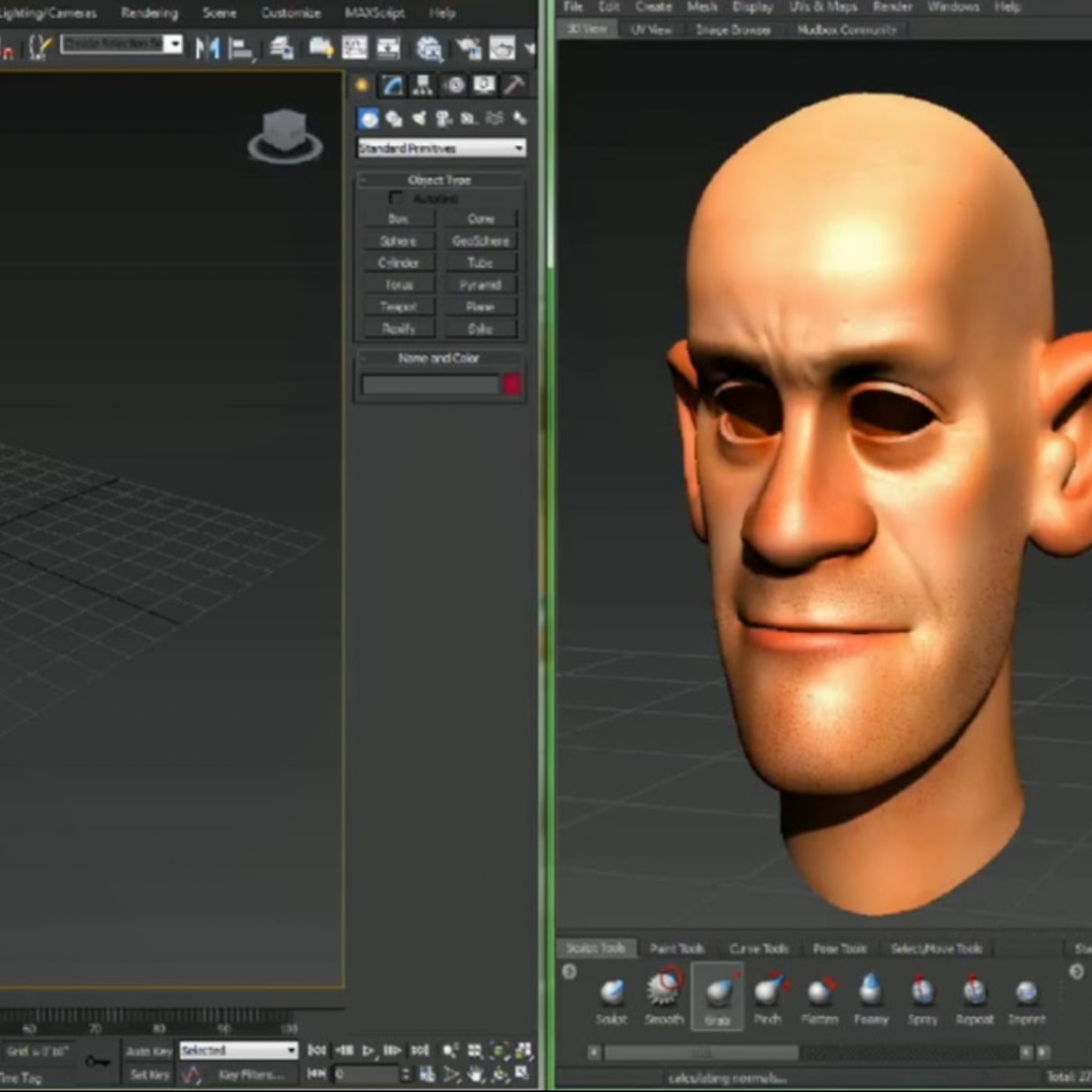Switch to the Paint Tools tab
The height and width of the screenshot is (1092, 1092).
pyautogui.click(x=676, y=948)
